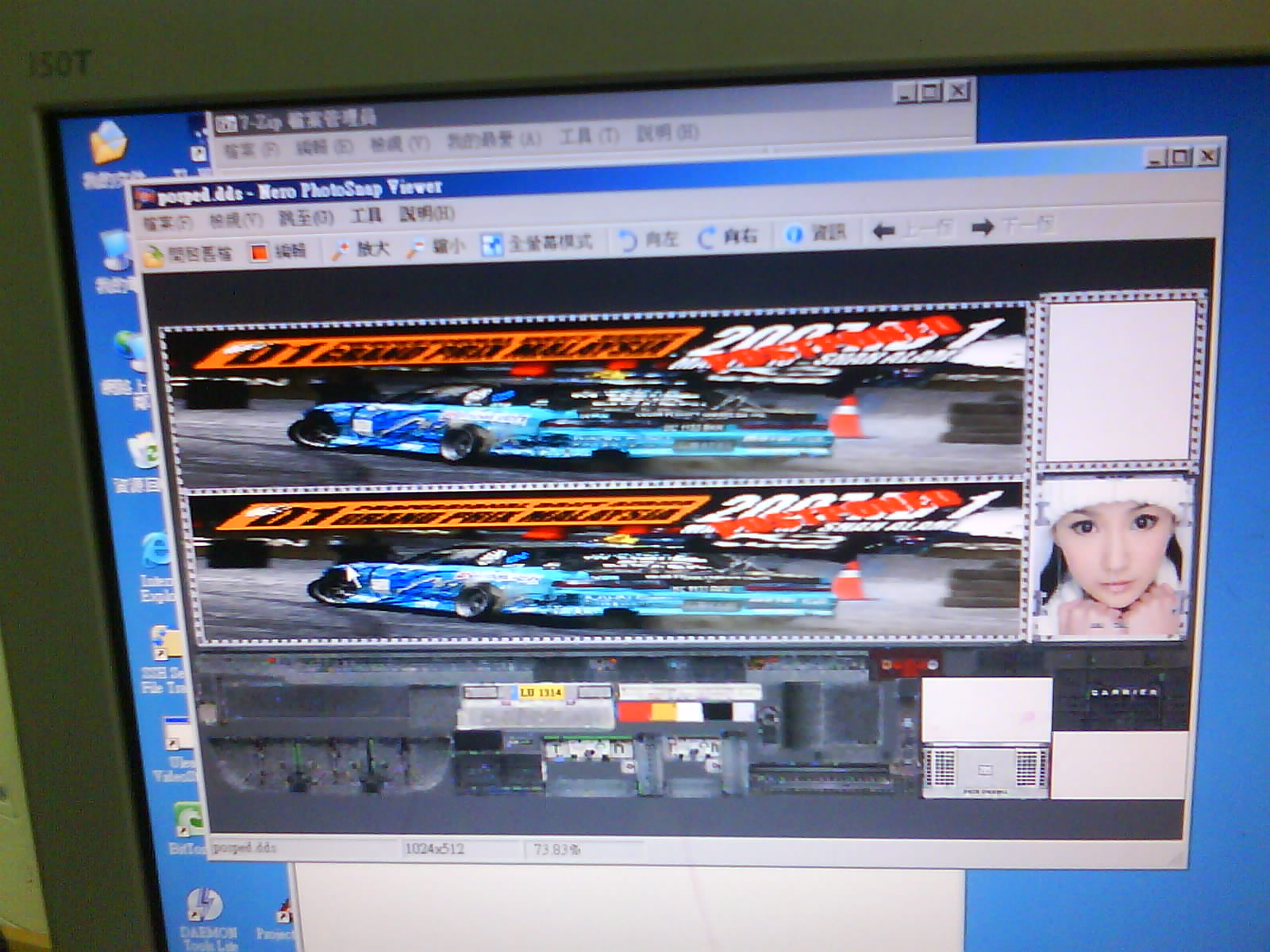Screen dimensions: 1270x952
Task: Close the 7-Zip window
Action: click(958, 91)
